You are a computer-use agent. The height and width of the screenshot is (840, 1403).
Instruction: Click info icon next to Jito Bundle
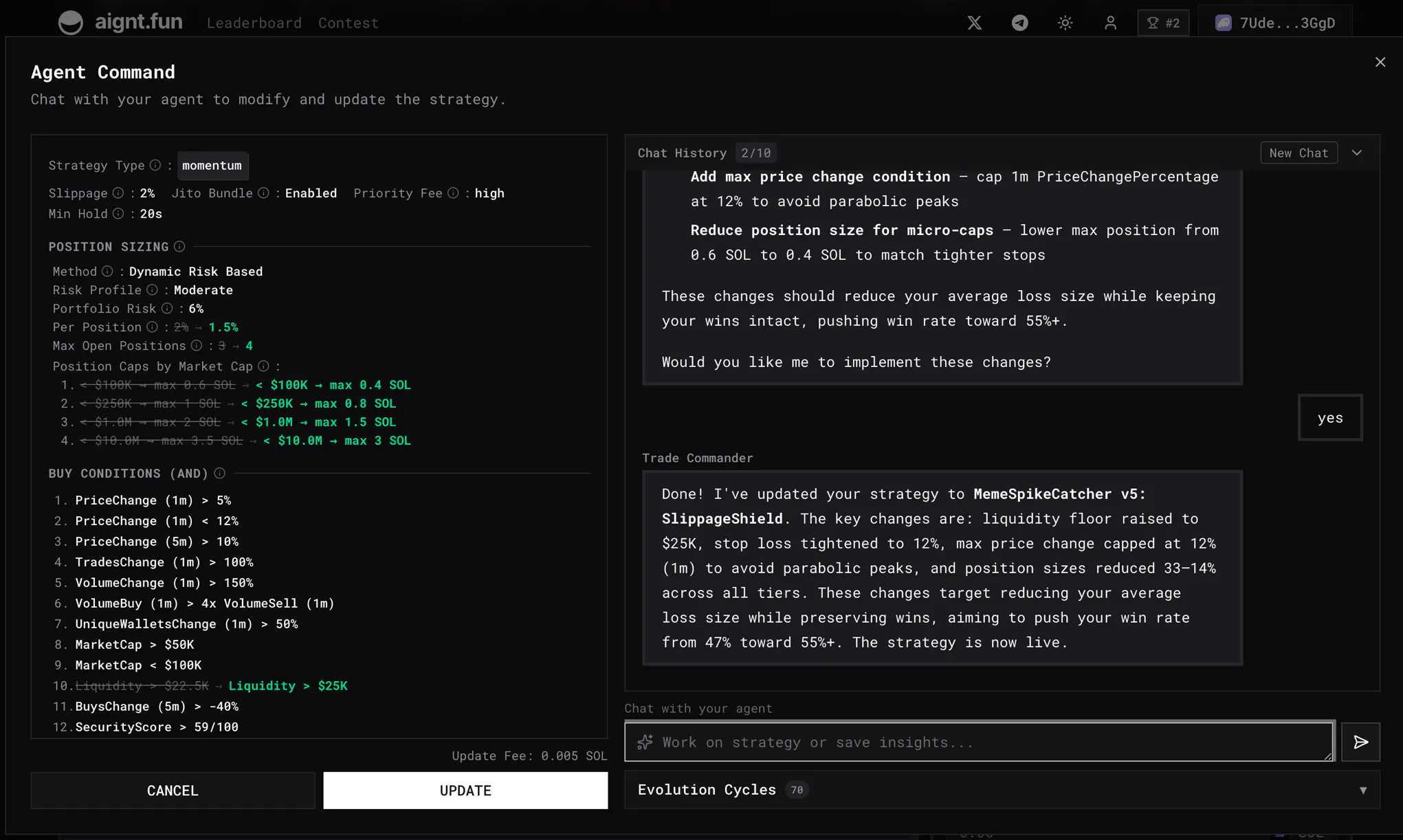click(263, 193)
